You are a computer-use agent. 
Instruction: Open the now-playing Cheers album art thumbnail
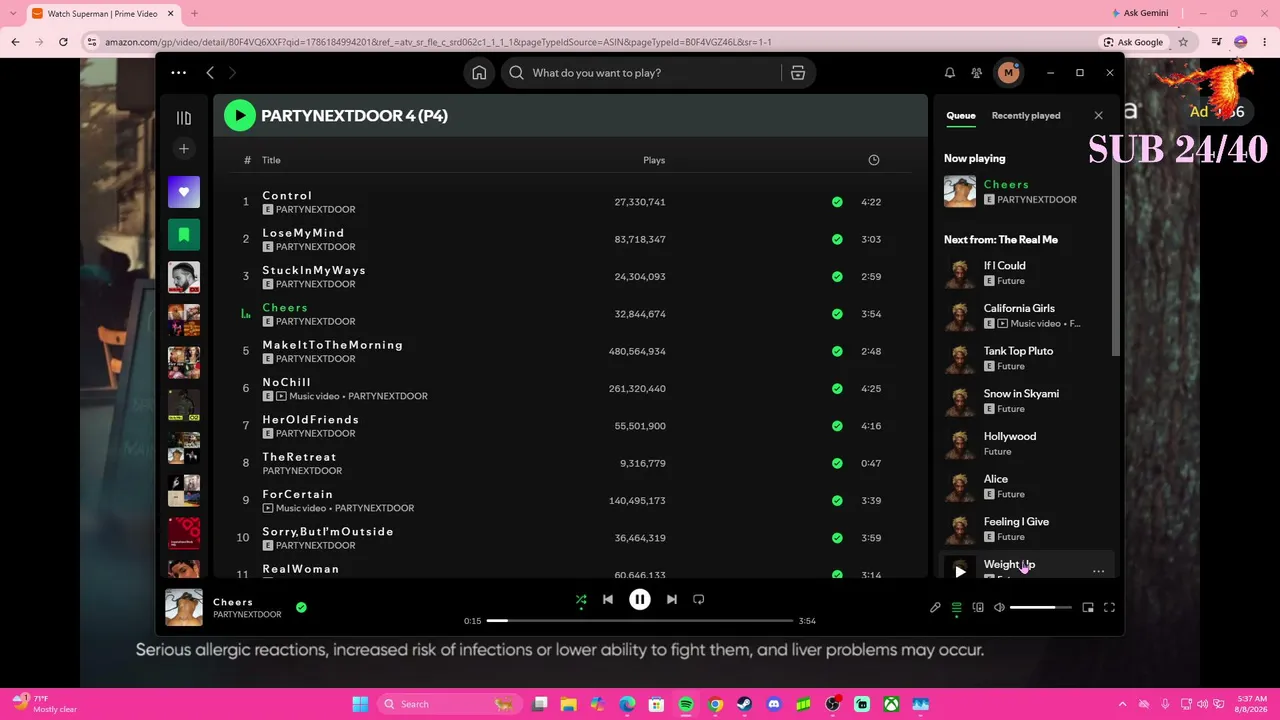(x=184, y=607)
